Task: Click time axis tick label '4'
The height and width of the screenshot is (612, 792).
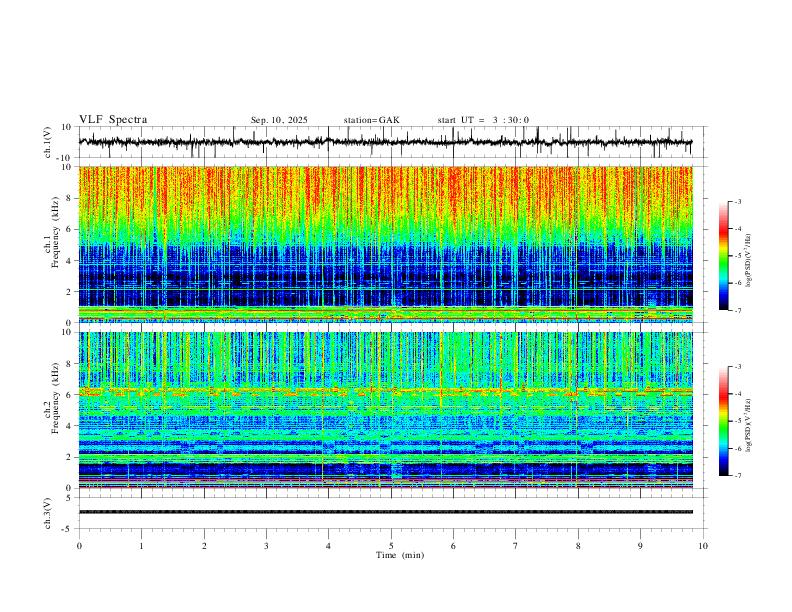Action: [x=329, y=546]
